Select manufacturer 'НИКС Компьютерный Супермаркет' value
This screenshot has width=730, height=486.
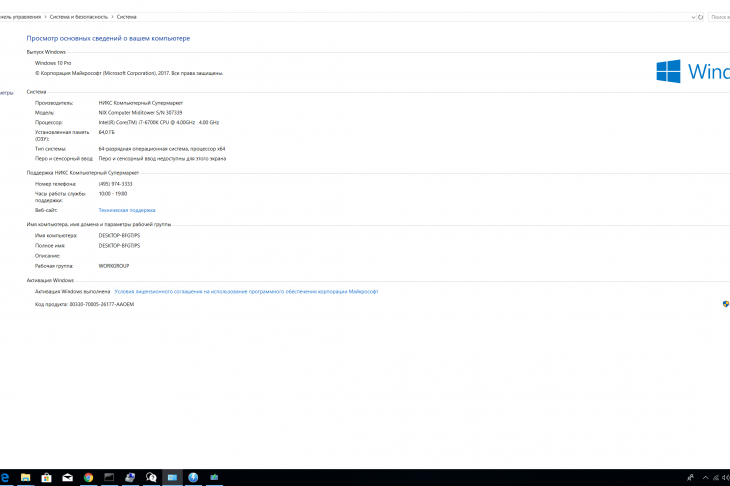(141, 103)
